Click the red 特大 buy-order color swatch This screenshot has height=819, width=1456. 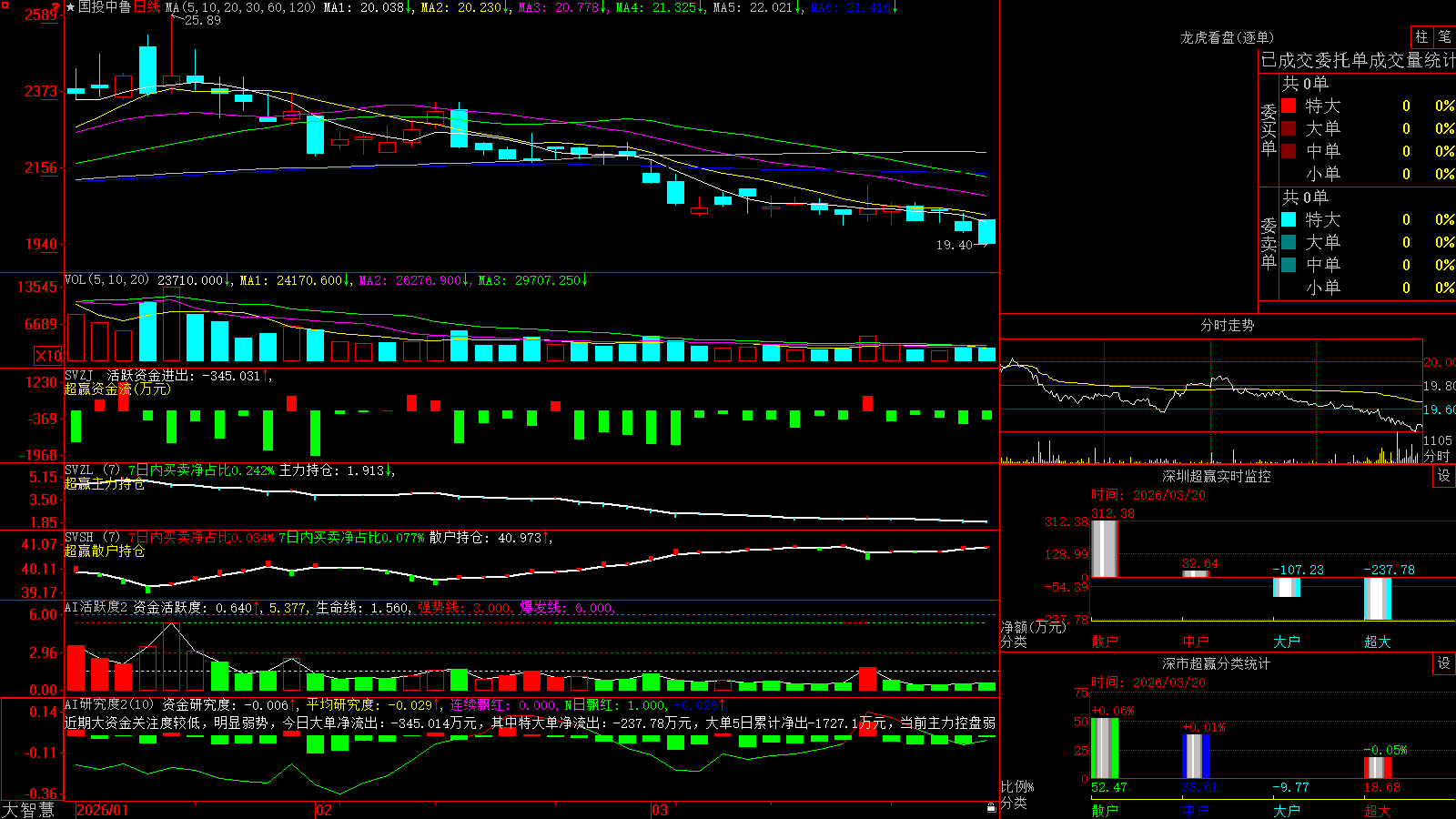(x=1289, y=106)
